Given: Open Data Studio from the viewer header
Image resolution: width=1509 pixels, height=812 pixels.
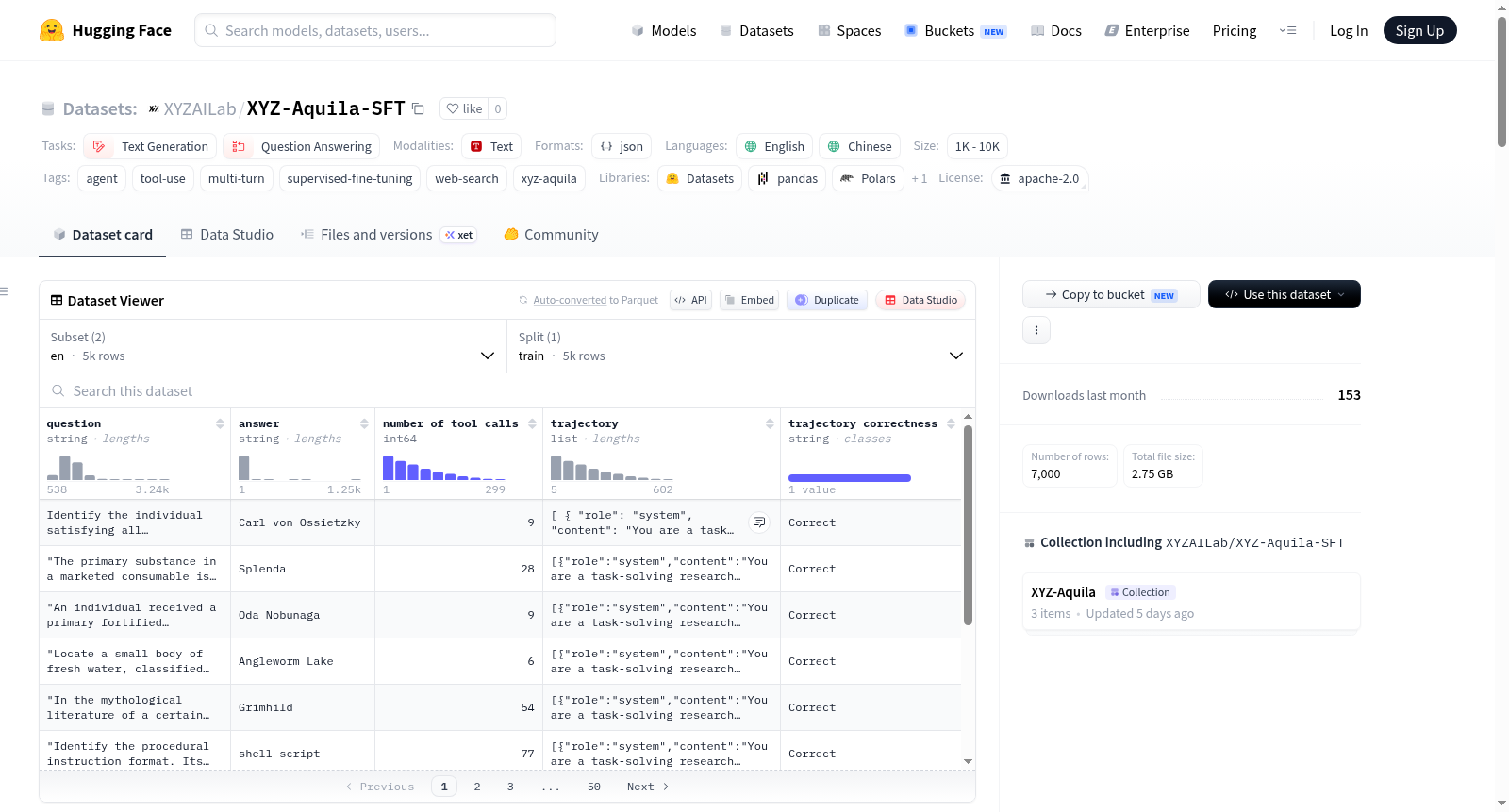Looking at the screenshot, I should [920, 300].
